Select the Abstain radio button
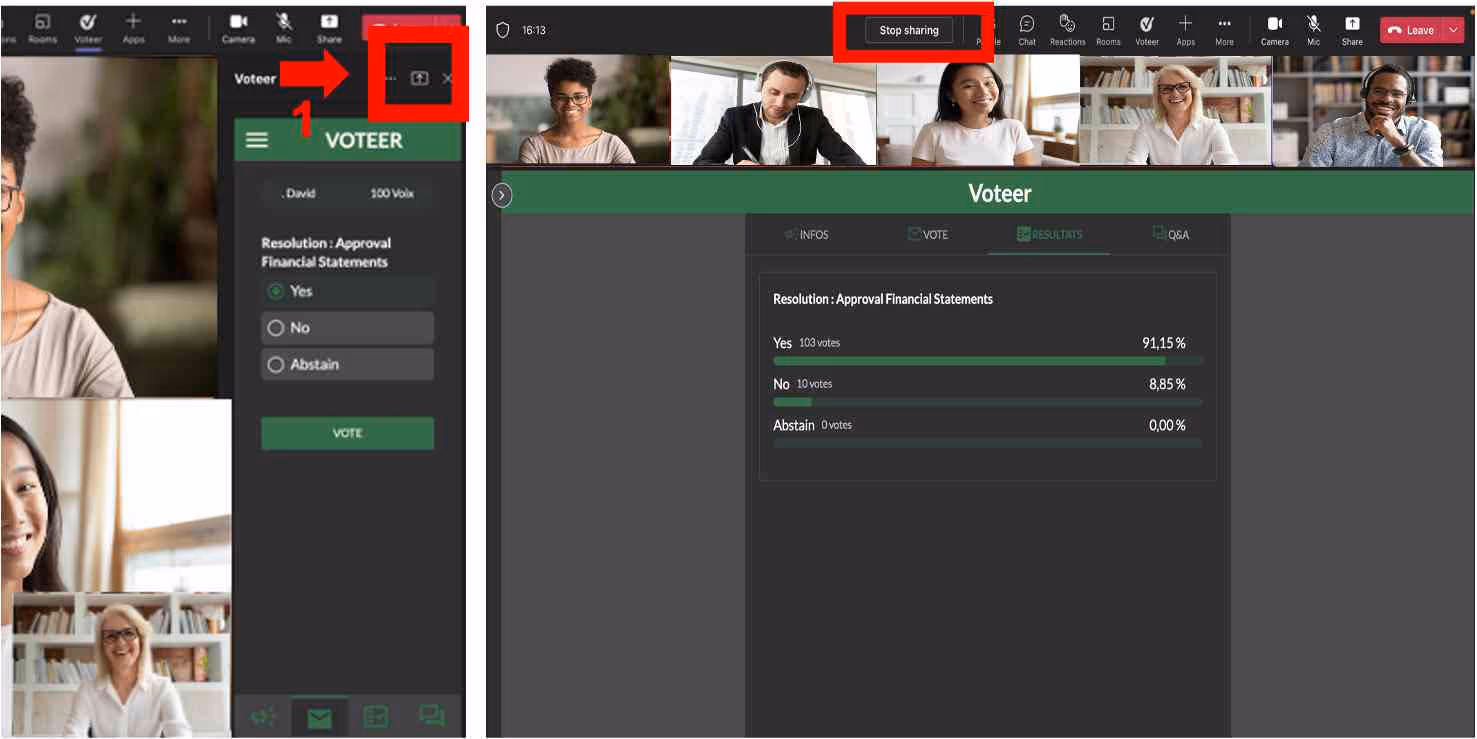Viewport: 1477px width, 739px height. click(x=276, y=364)
